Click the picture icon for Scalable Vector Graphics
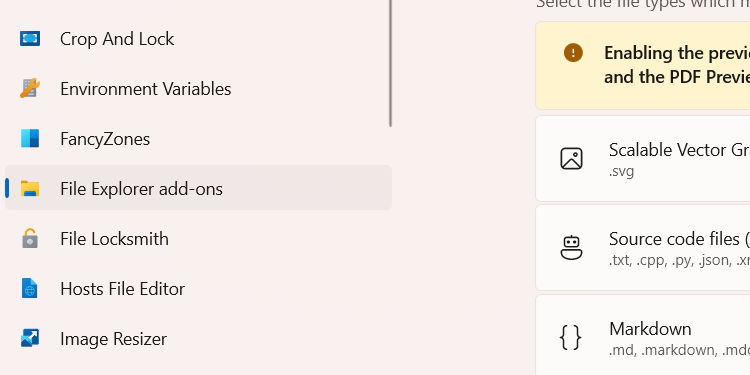Screen dimensions: 750x375 pyautogui.click(x=572, y=159)
